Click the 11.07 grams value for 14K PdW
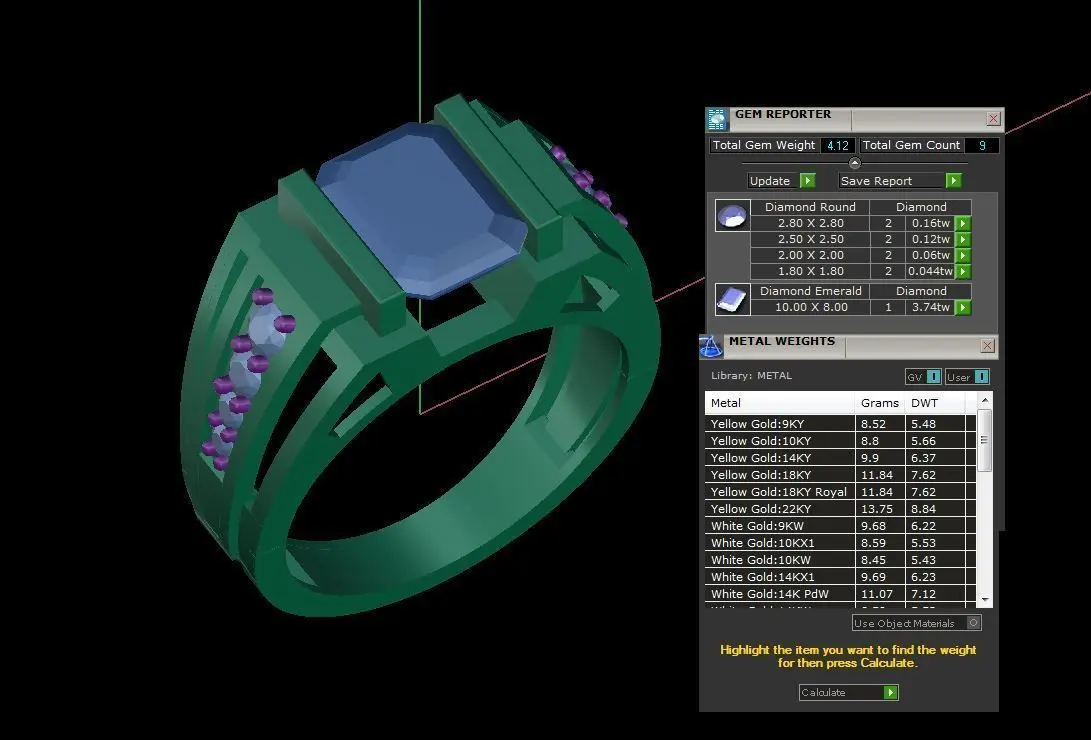1091x740 pixels. click(x=877, y=594)
